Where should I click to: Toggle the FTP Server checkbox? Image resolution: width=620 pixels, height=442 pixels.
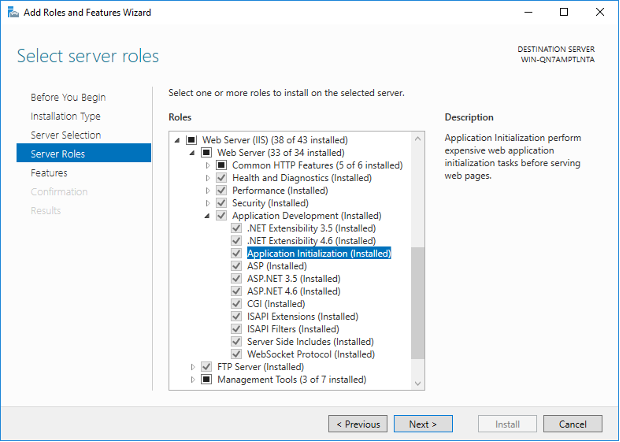click(207, 367)
